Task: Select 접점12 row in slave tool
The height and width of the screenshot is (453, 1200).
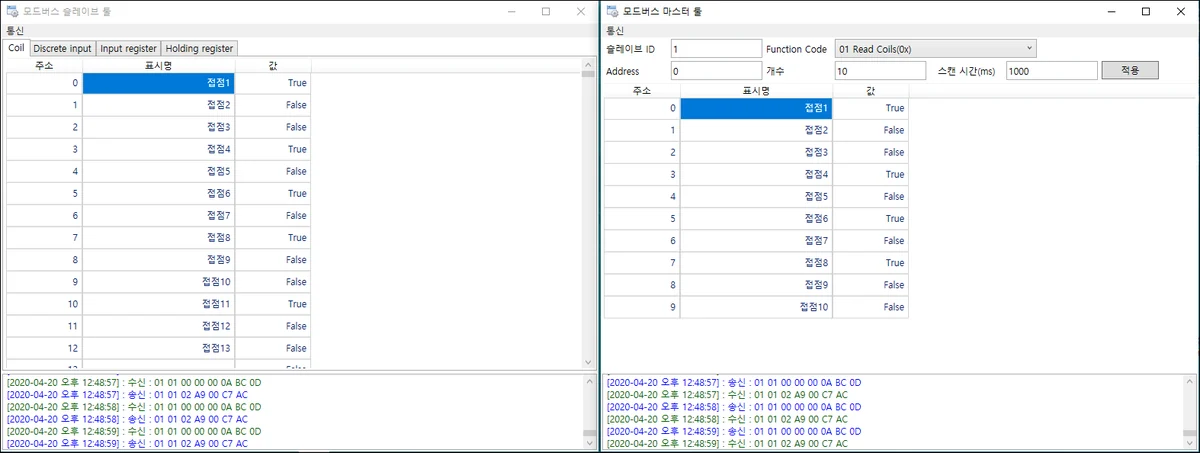Action: click(x=159, y=326)
